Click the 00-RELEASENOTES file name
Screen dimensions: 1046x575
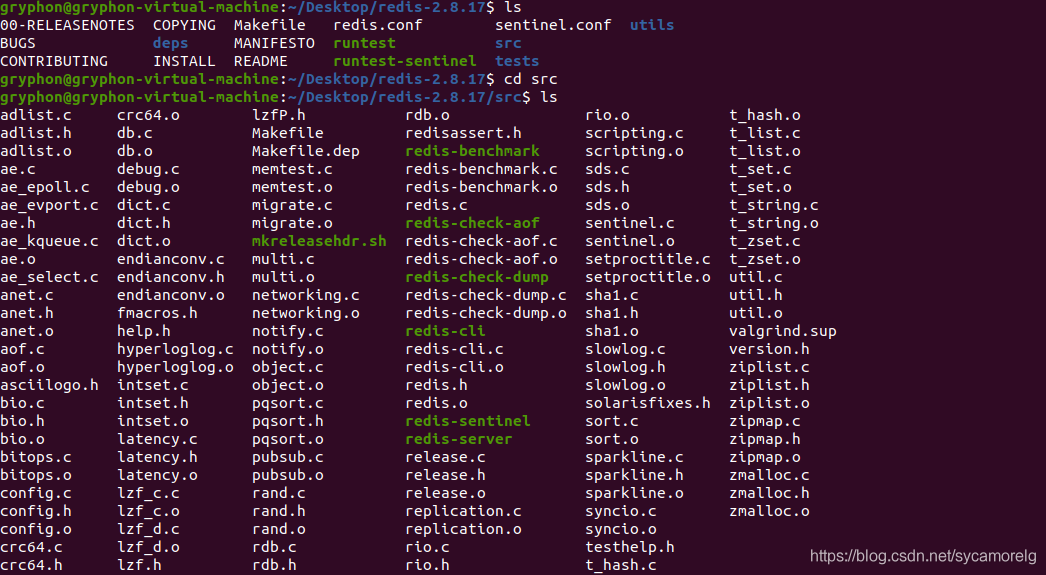[x=67, y=25]
